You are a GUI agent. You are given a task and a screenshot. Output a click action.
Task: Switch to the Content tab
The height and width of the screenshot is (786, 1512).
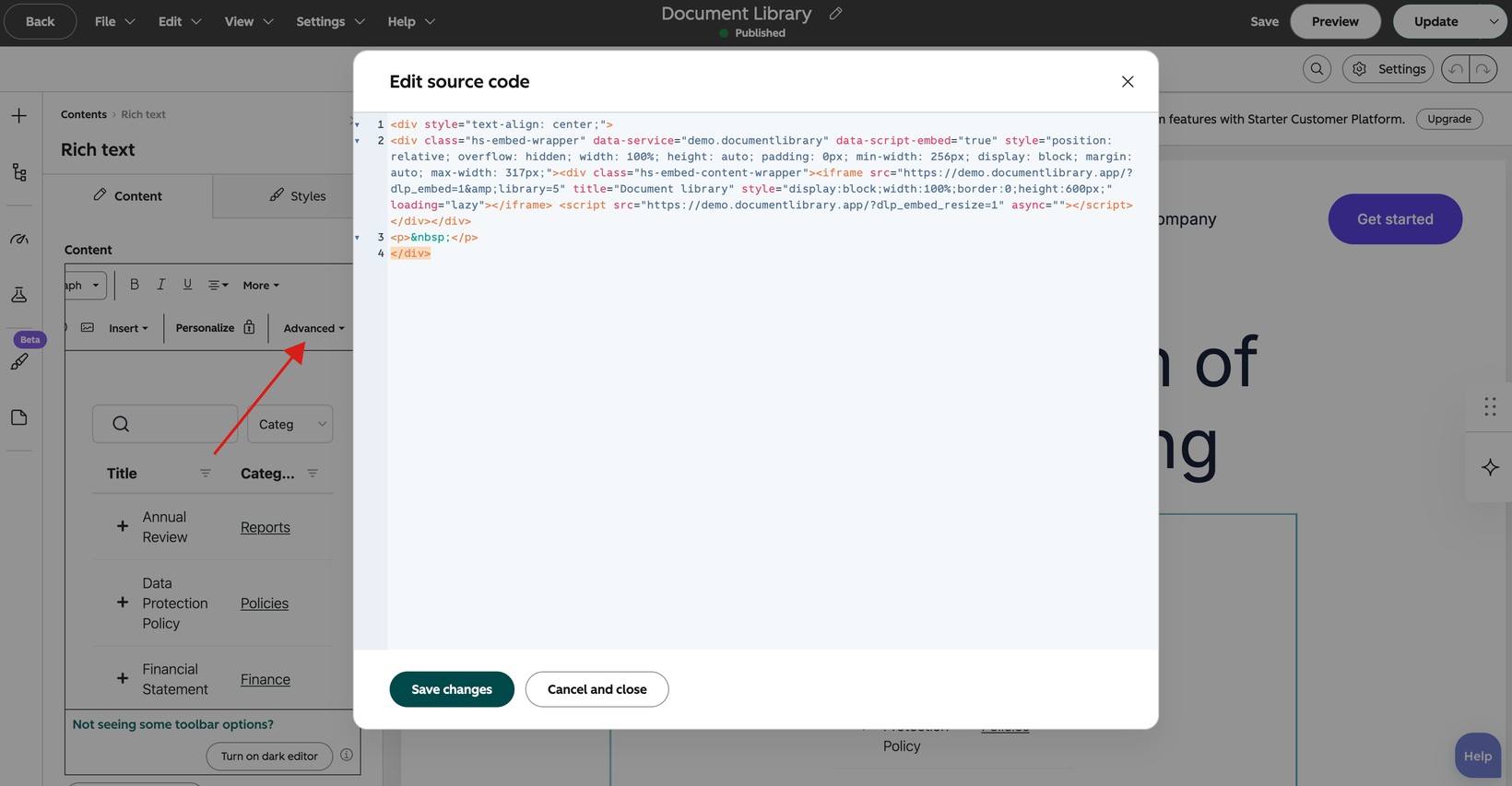click(127, 195)
